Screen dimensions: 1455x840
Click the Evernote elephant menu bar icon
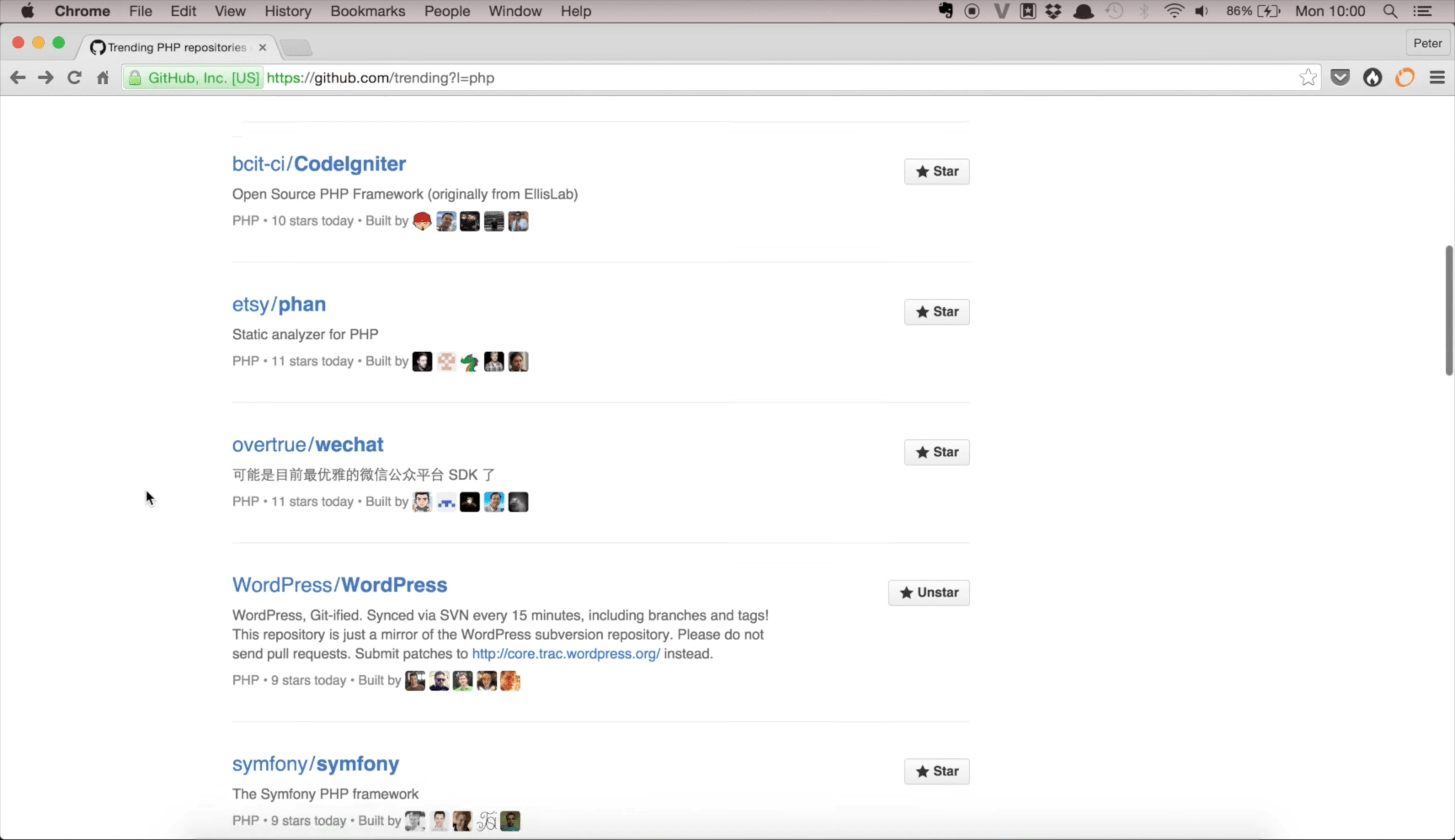[x=946, y=11]
